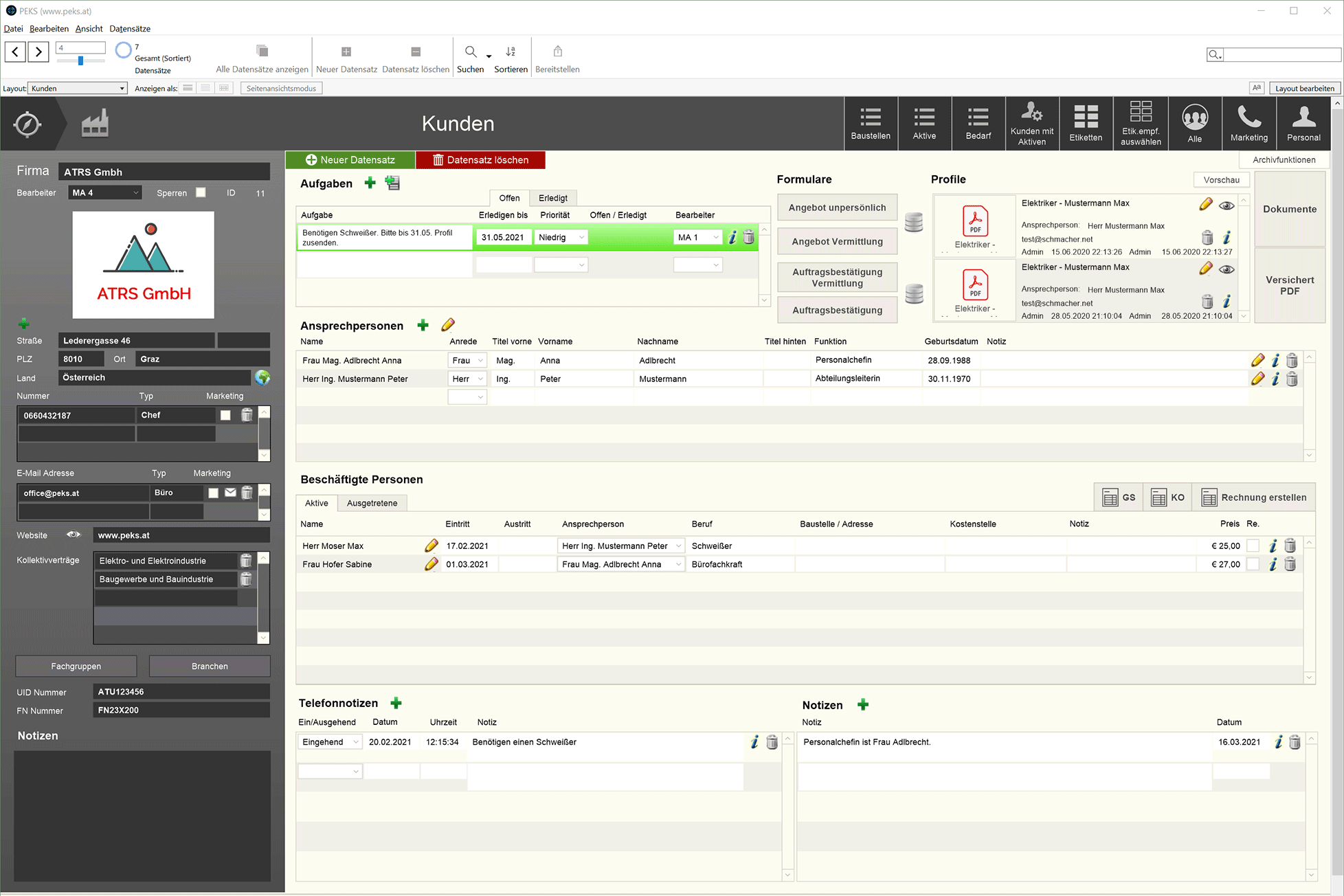Open the Bearbeiter MA 4 dropdown
The height and width of the screenshot is (896, 1344).
click(105, 192)
